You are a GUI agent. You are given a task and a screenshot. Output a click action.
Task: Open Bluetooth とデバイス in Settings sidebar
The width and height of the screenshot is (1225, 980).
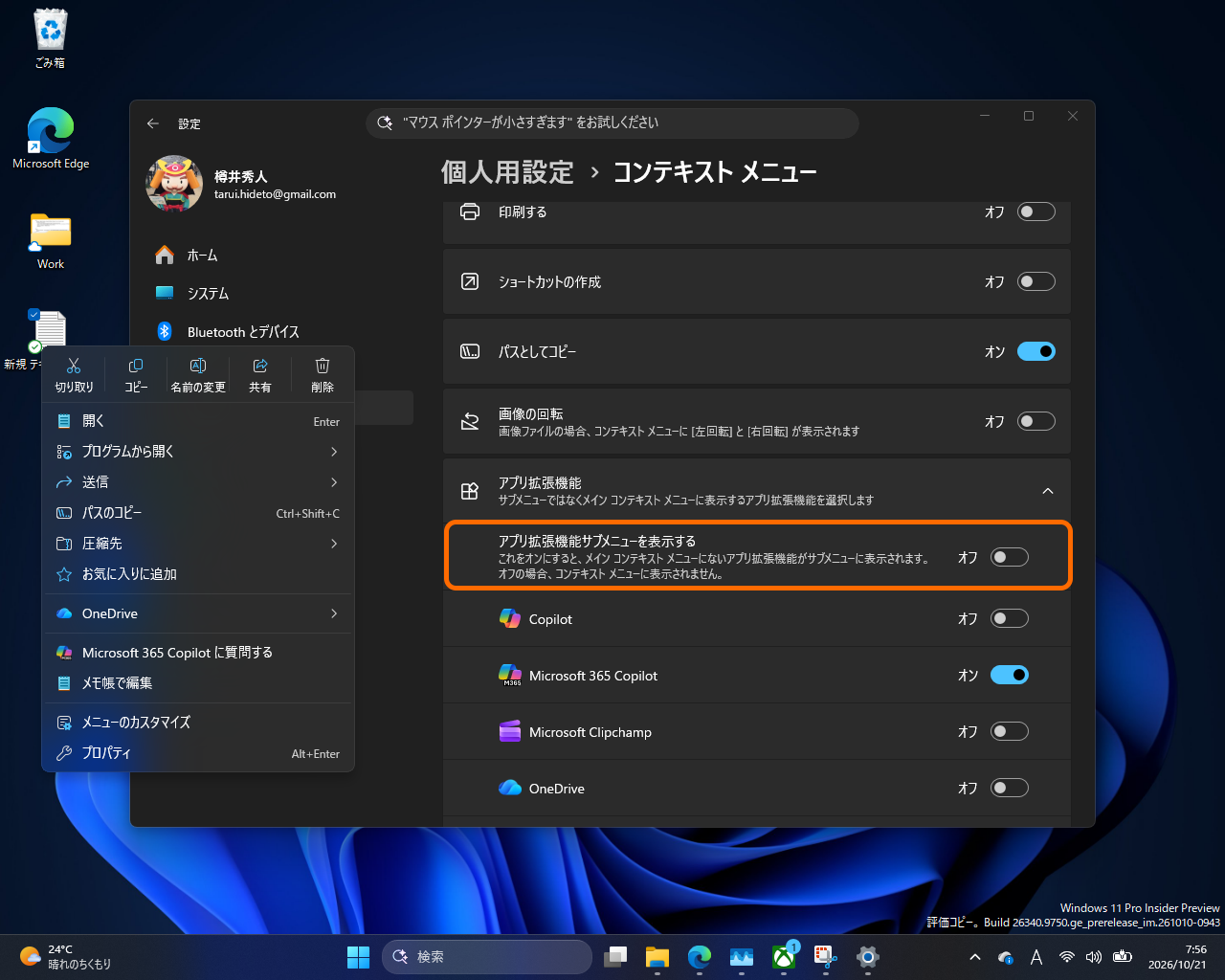pyautogui.click(x=279, y=332)
